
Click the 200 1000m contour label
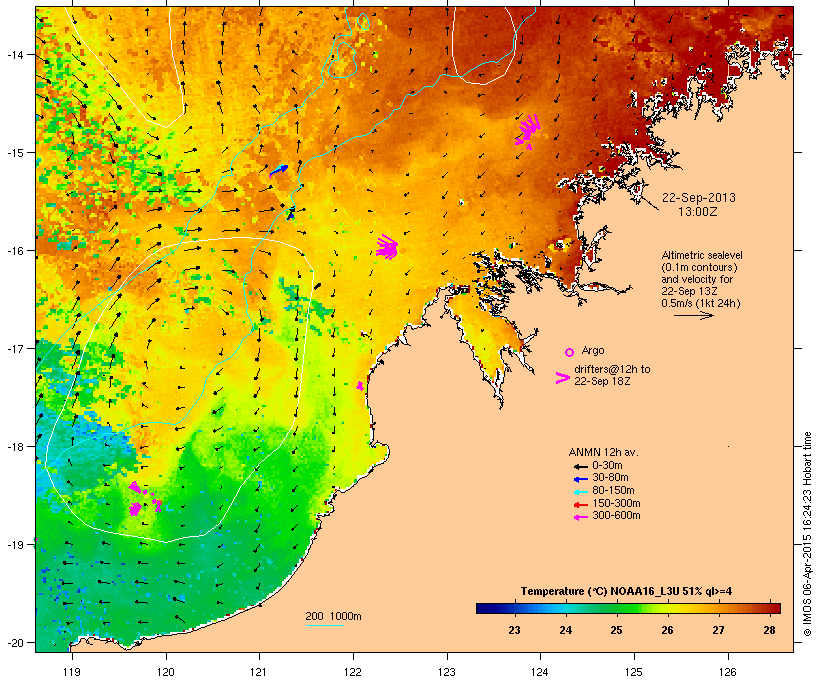point(333,616)
